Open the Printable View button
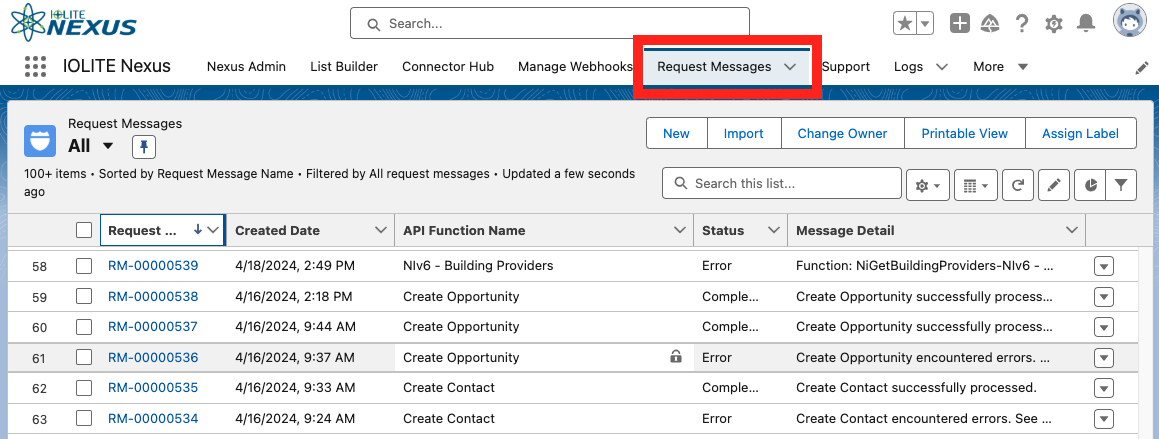 (x=965, y=133)
